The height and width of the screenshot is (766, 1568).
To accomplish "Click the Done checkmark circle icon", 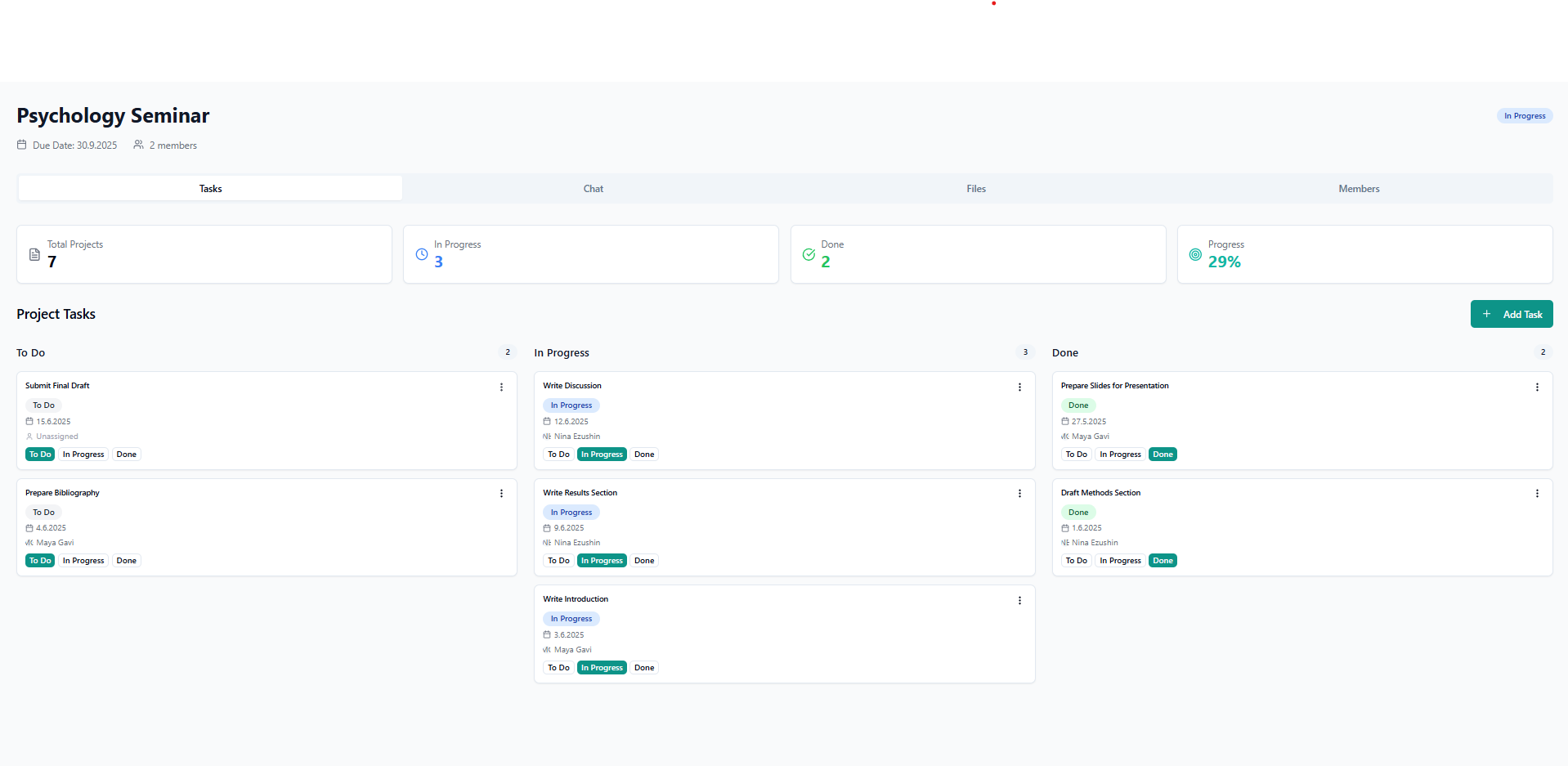I will 809,254.
